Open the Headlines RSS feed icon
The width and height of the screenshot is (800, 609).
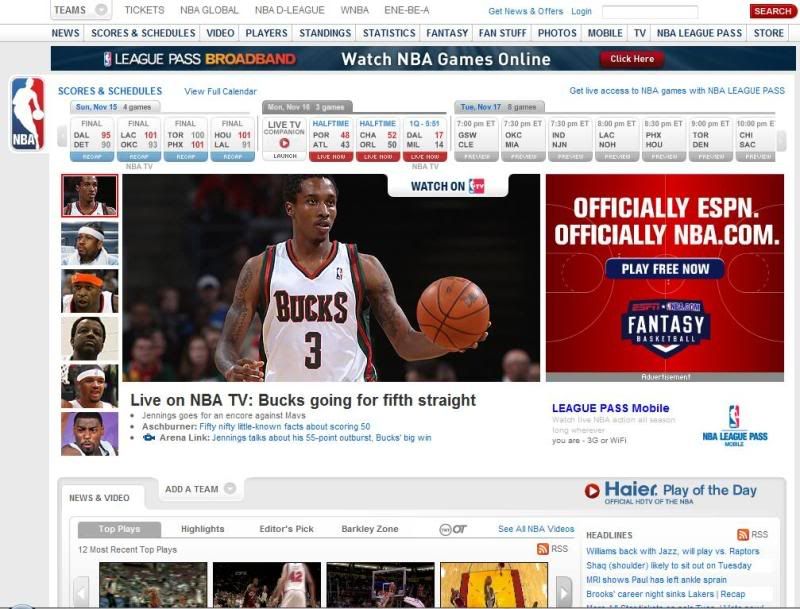(x=743, y=534)
